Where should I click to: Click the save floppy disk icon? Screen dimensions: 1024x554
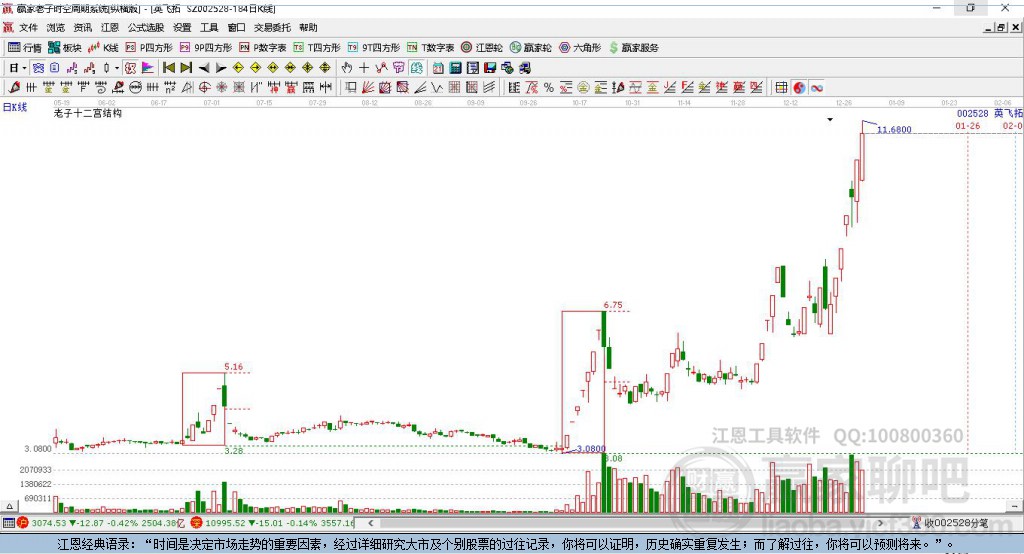pyautogui.click(x=490, y=68)
